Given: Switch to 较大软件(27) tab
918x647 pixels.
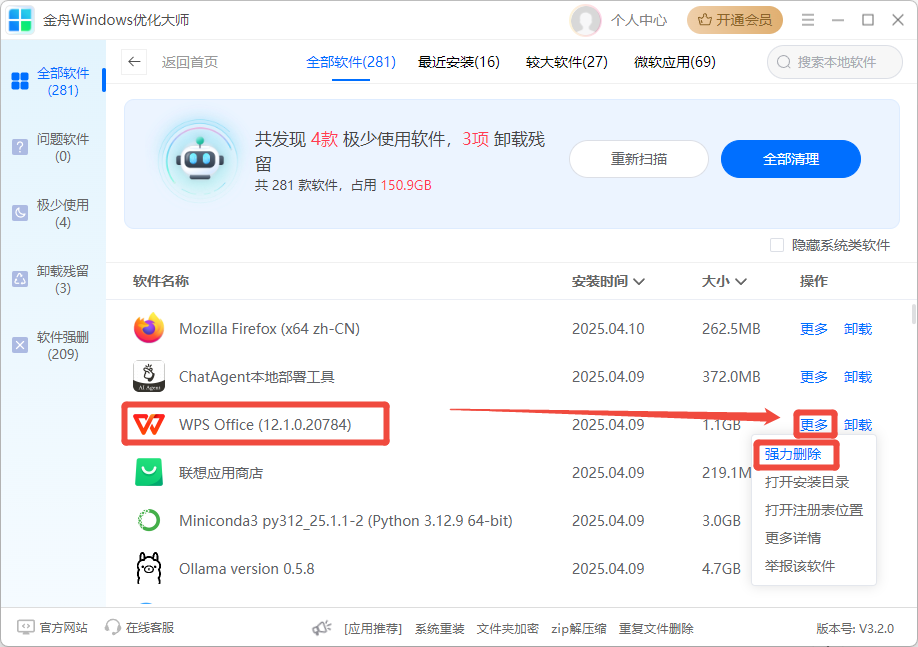Looking at the screenshot, I should (x=567, y=62).
